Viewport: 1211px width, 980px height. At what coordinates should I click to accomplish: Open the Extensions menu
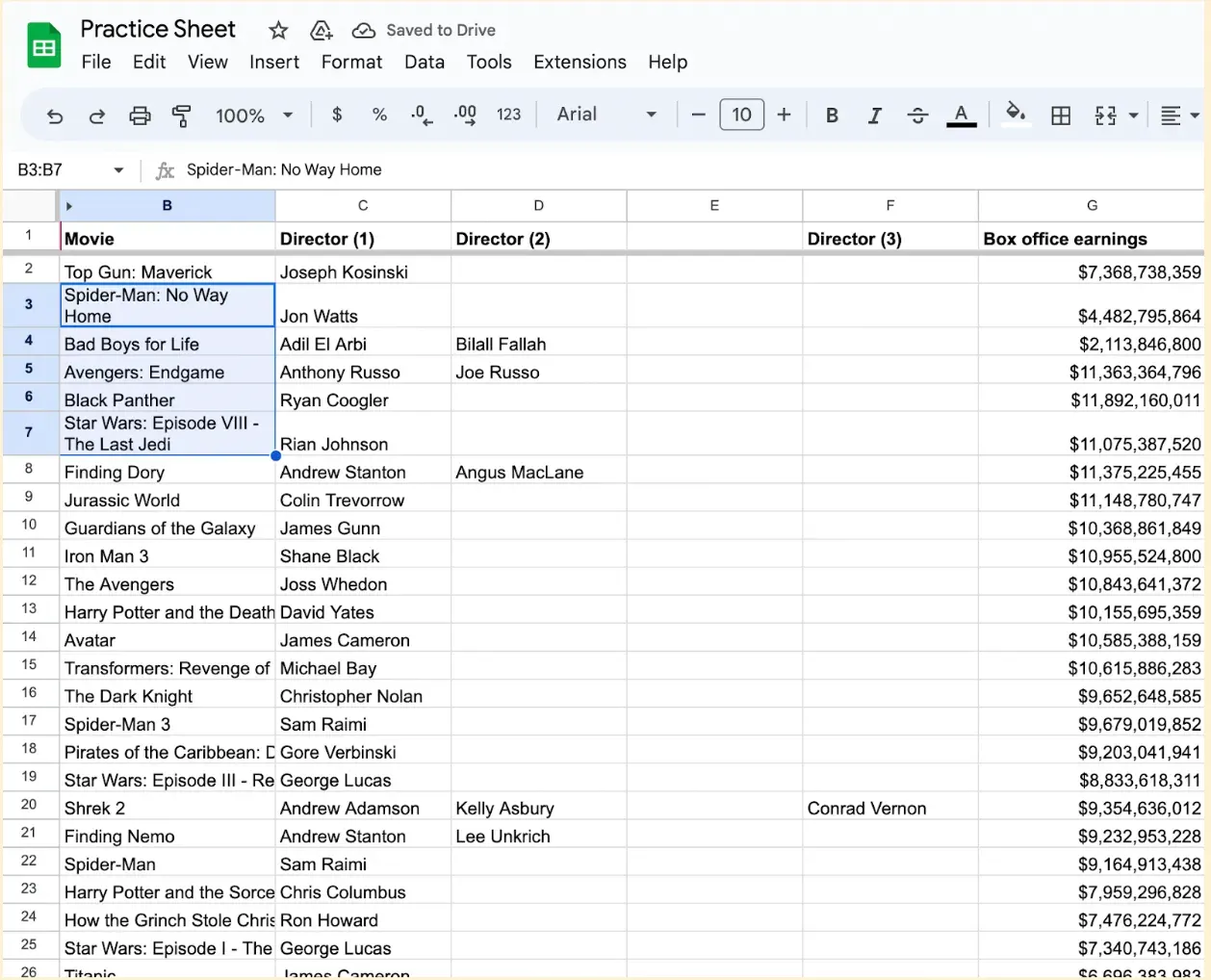point(580,63)
